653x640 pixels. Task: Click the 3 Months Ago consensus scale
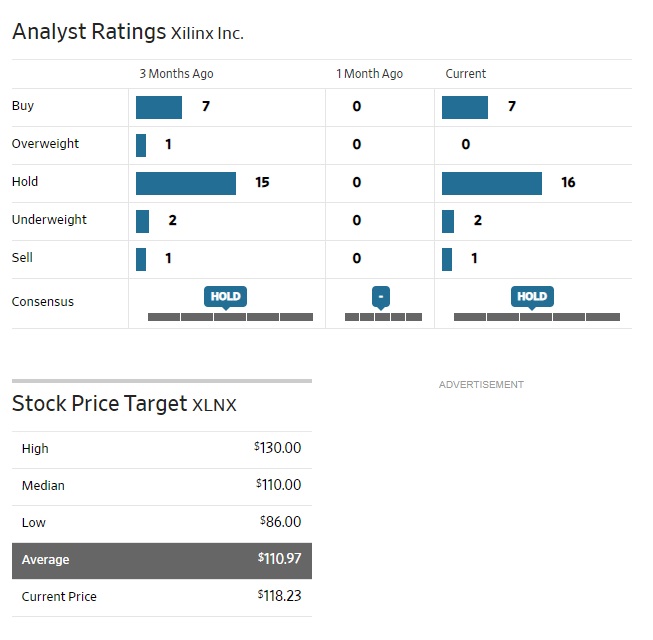[x=230, y=317]
